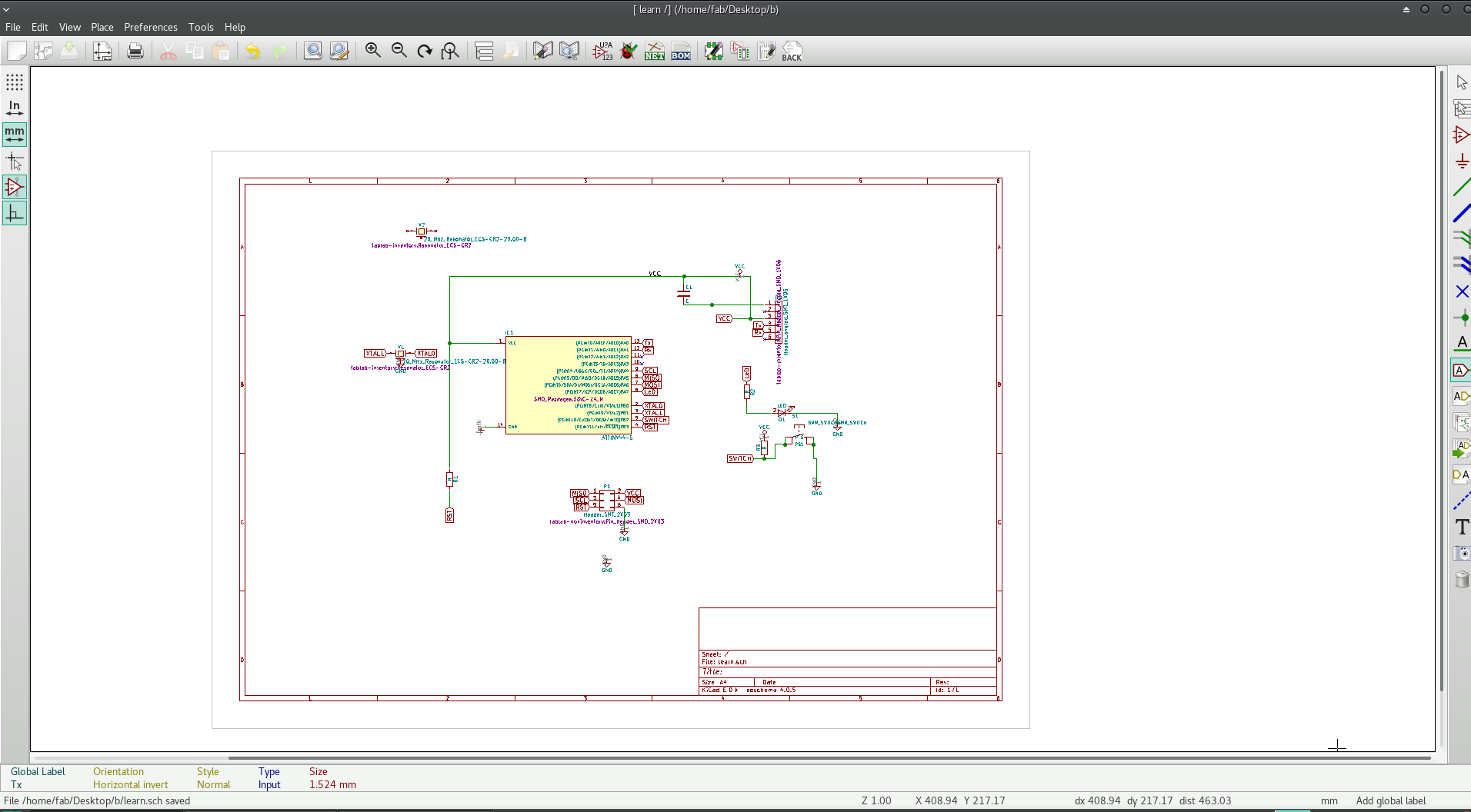Select the Delete item trash tool
Image resolution: width=1471 pixels, height=812 pixels.
coord(1461,579)
